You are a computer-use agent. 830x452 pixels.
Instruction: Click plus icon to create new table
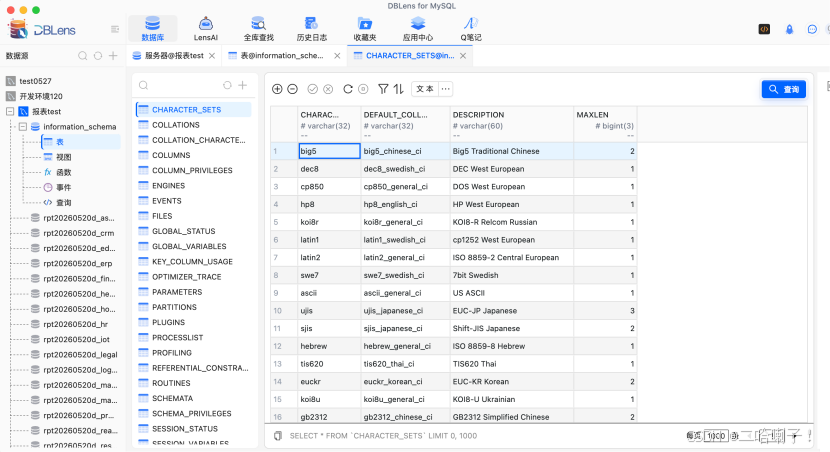[242, 85]
